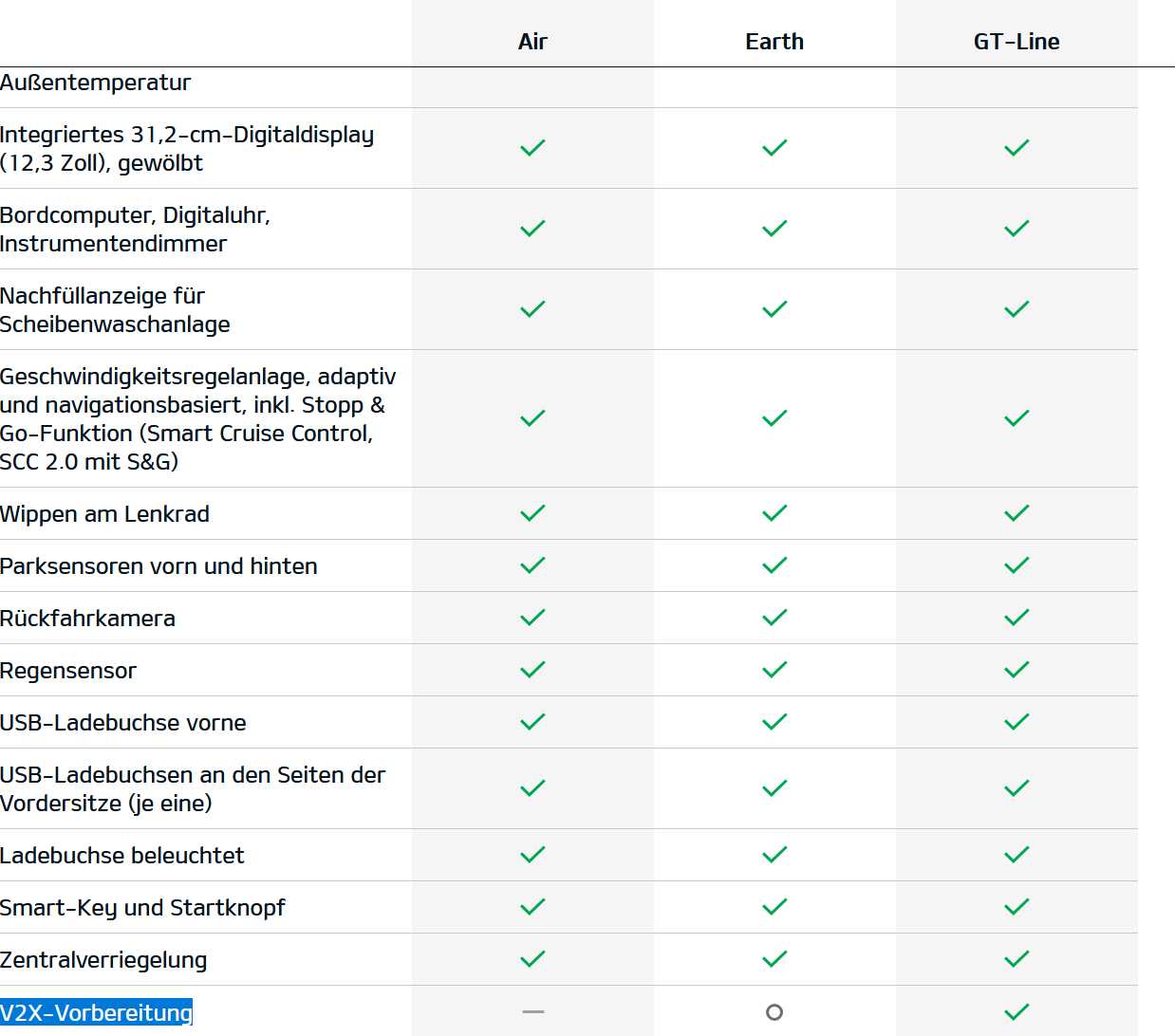The height and width of the screenshot is (1036, 1175).
Task: Click the Earth optional circle for V2X-Vorbereitung
Action: (774, 1012)
